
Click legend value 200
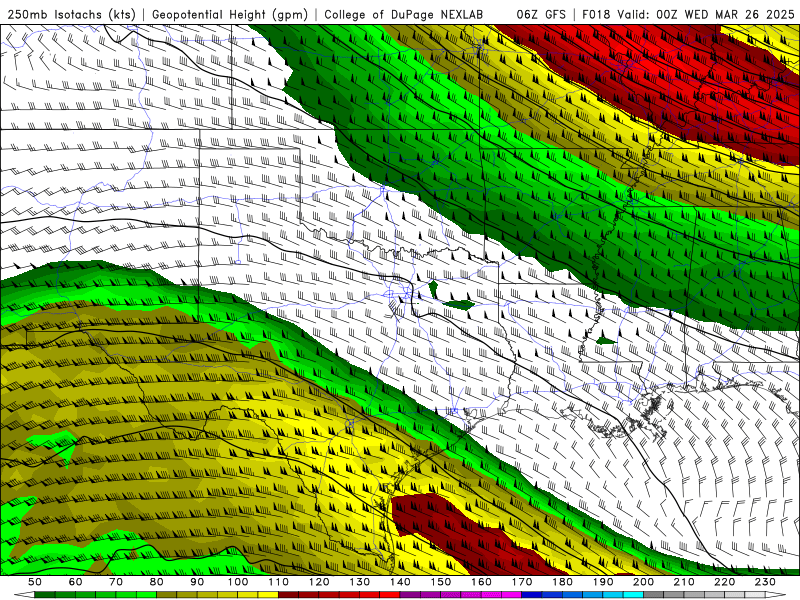(x=643, y=582)
